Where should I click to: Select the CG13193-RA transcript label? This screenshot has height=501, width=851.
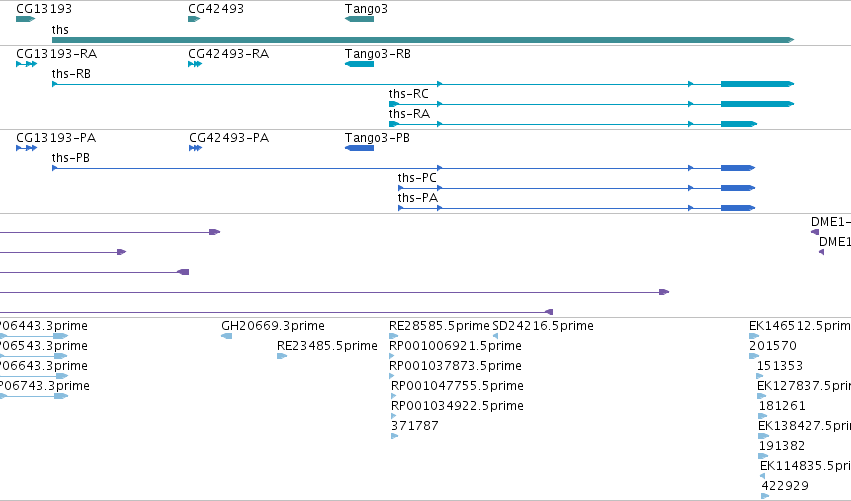pos(56,54)
